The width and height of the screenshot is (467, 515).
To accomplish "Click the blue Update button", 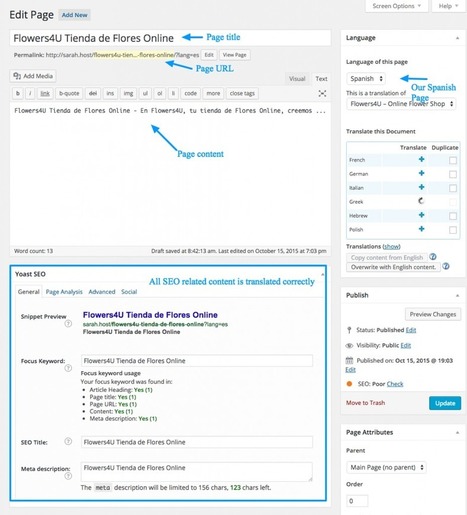I will coord(445,403).
